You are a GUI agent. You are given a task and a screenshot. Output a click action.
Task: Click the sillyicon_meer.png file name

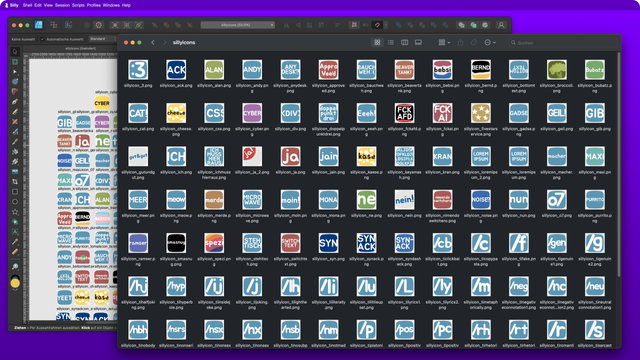(x=138, y=218)
